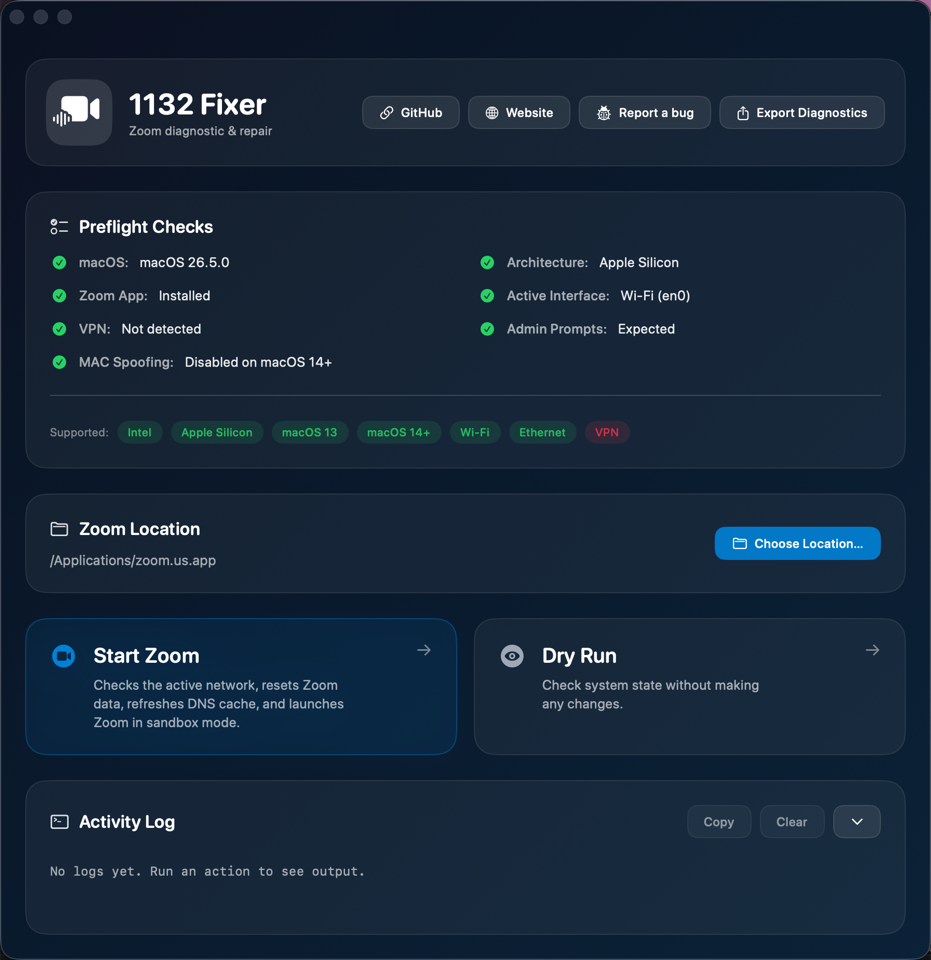Click Export Diagnostics button
Screen dimensions: 931x960
coord(802,113)
